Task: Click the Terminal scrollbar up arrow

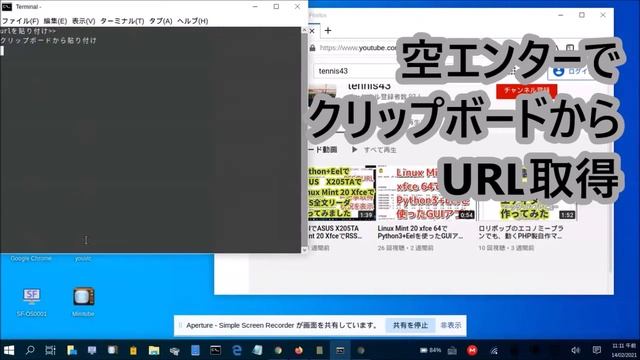Action: [304, 30]
